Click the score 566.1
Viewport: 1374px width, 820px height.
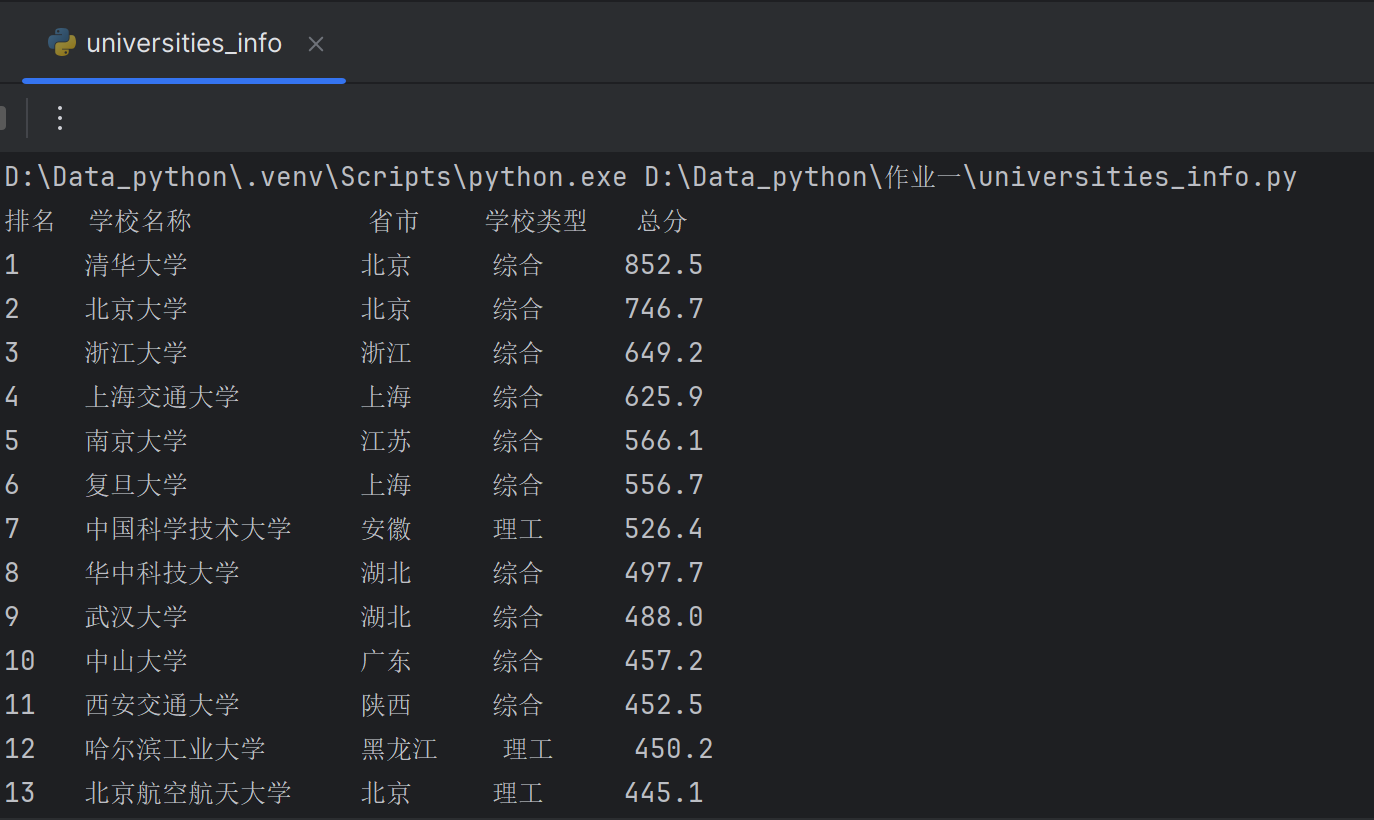point(664,441)
